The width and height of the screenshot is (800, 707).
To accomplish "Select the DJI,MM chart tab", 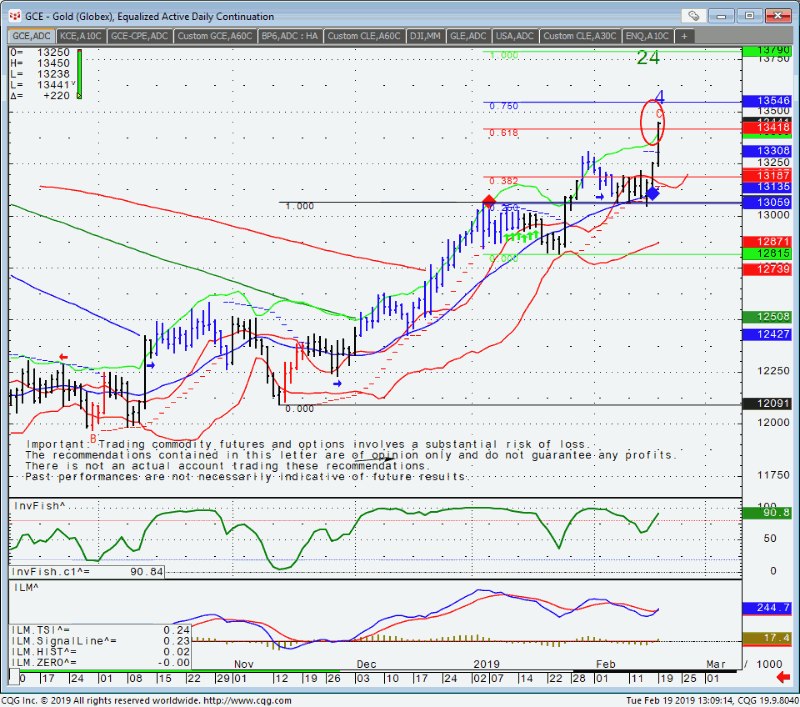I will (x=425, y=36).
